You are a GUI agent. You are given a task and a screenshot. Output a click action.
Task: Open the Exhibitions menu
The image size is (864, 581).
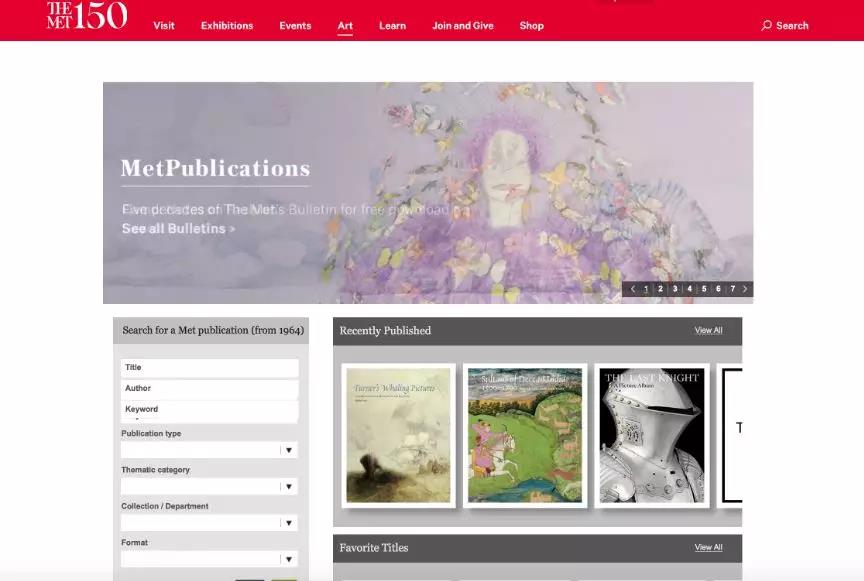tap(227, 25)
